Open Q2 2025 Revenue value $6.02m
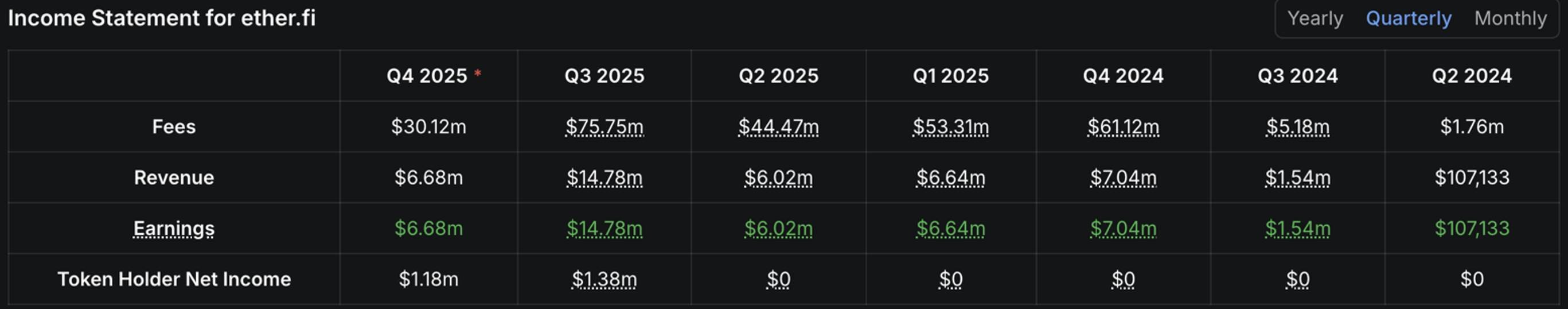The image size is (1568, 309). pyautogui.click(x=778, y=177)
